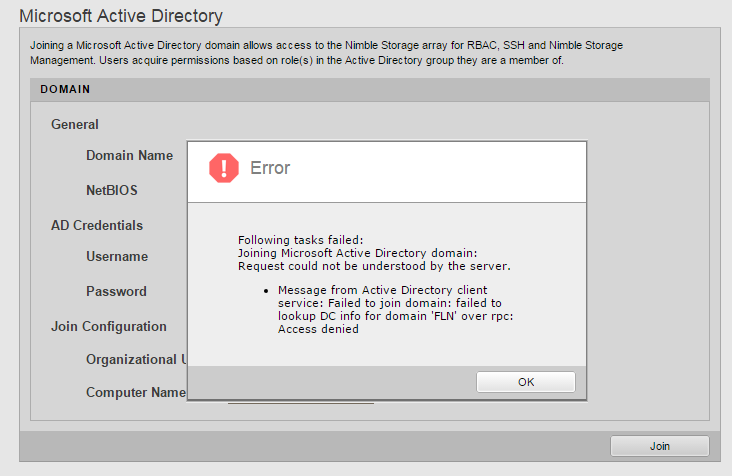Click the 'Microsoft Active Directory' page heading
732x476 pixels.
(121, 16)
